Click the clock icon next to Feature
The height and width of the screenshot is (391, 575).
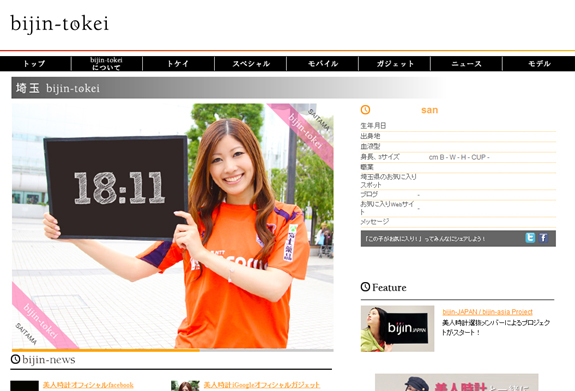coord(365,287)
